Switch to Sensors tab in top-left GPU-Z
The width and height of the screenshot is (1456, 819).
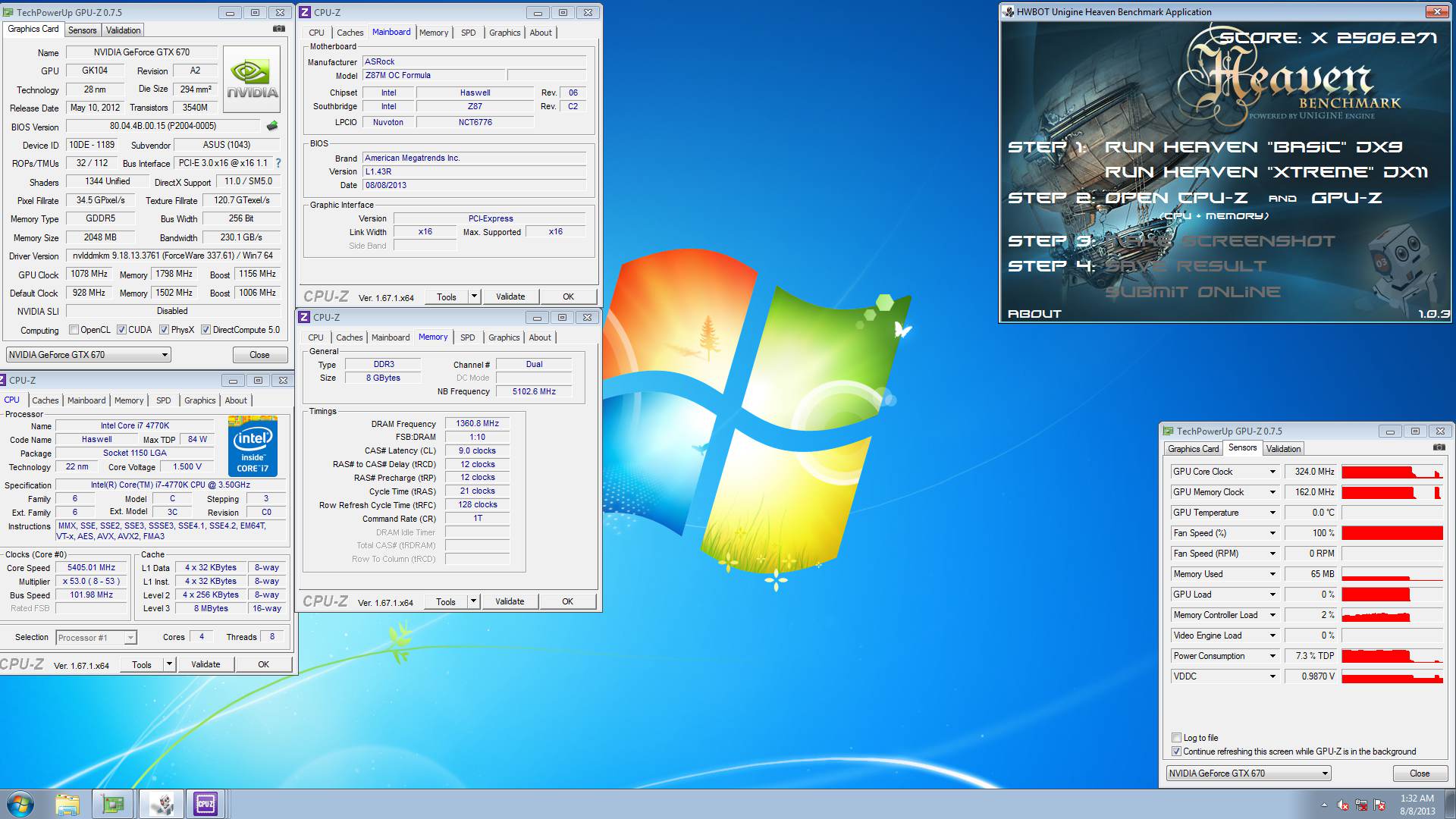[82, 30]
